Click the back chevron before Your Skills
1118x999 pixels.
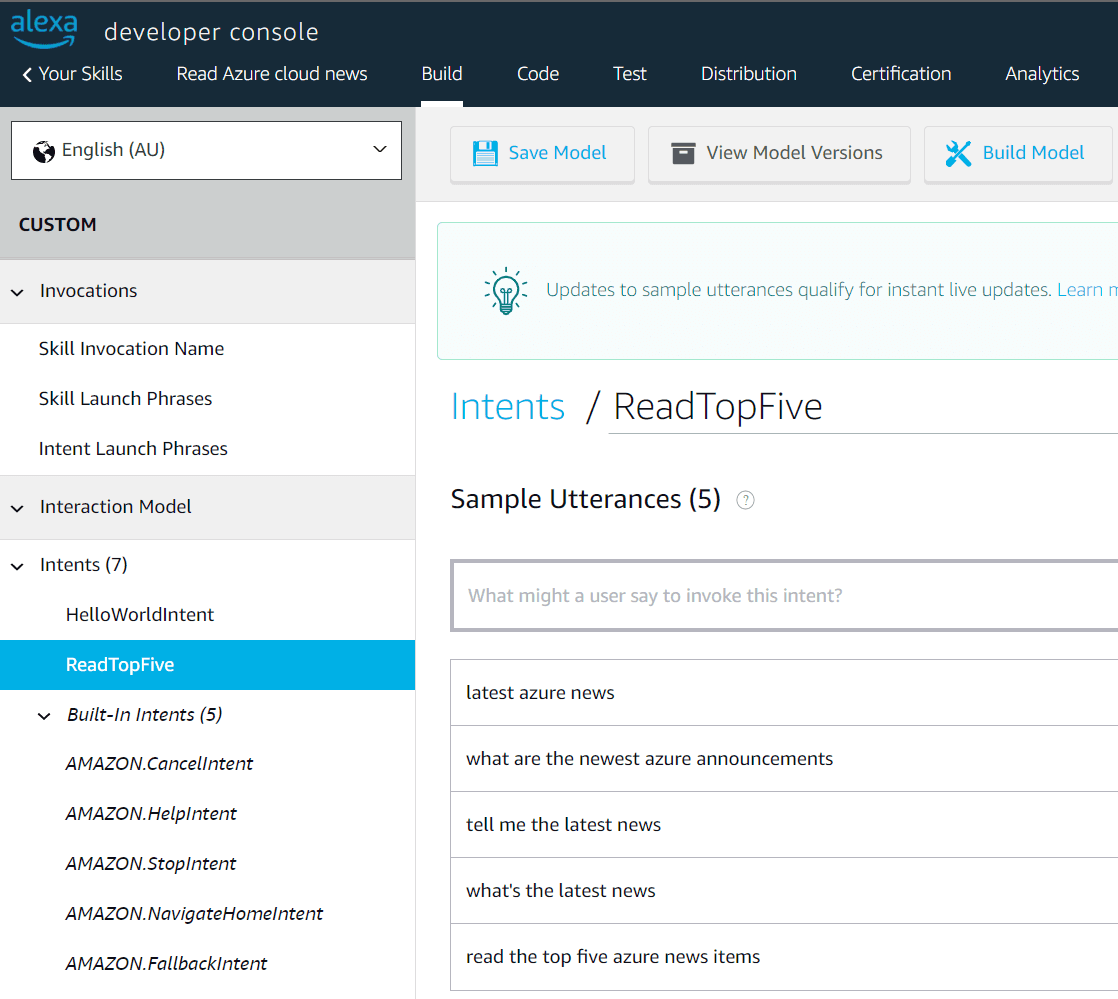(x=27, y=74)
